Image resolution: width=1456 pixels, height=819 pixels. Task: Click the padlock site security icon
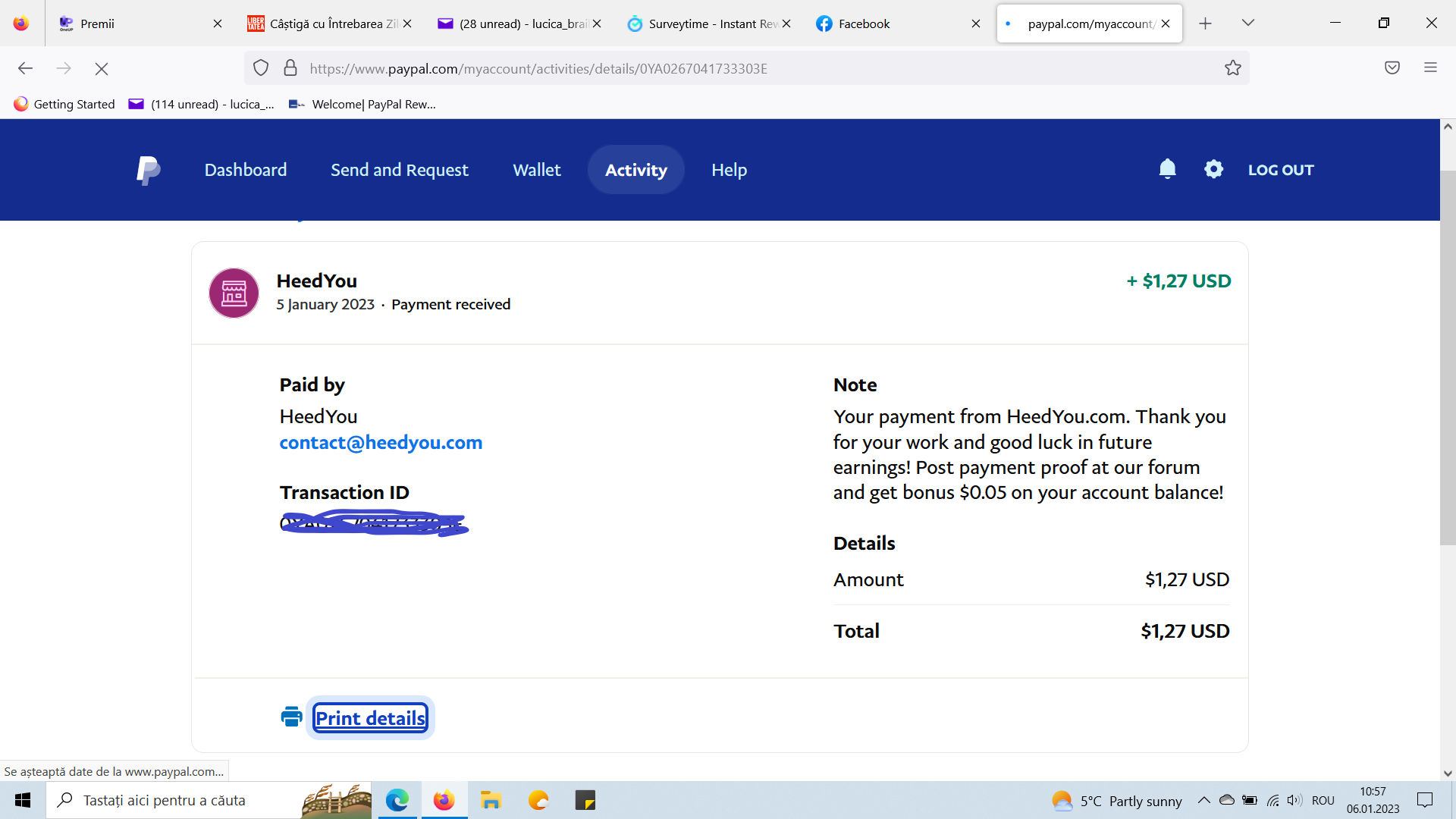[290, 68]
